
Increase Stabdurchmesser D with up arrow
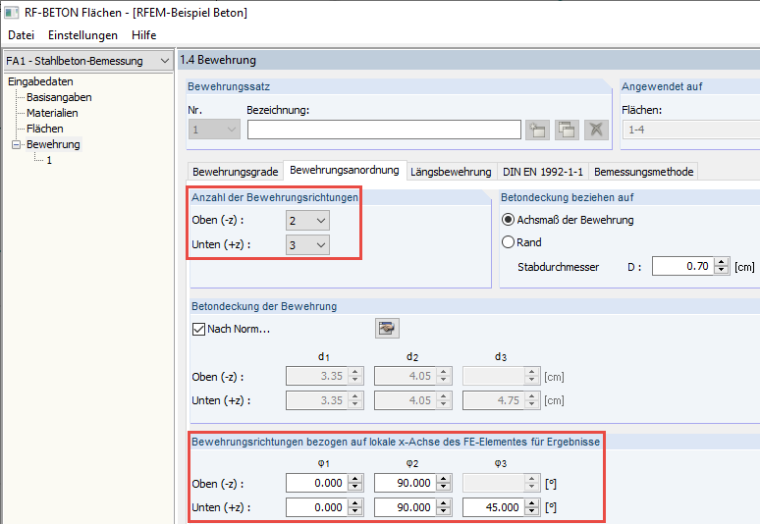point(722,262)
